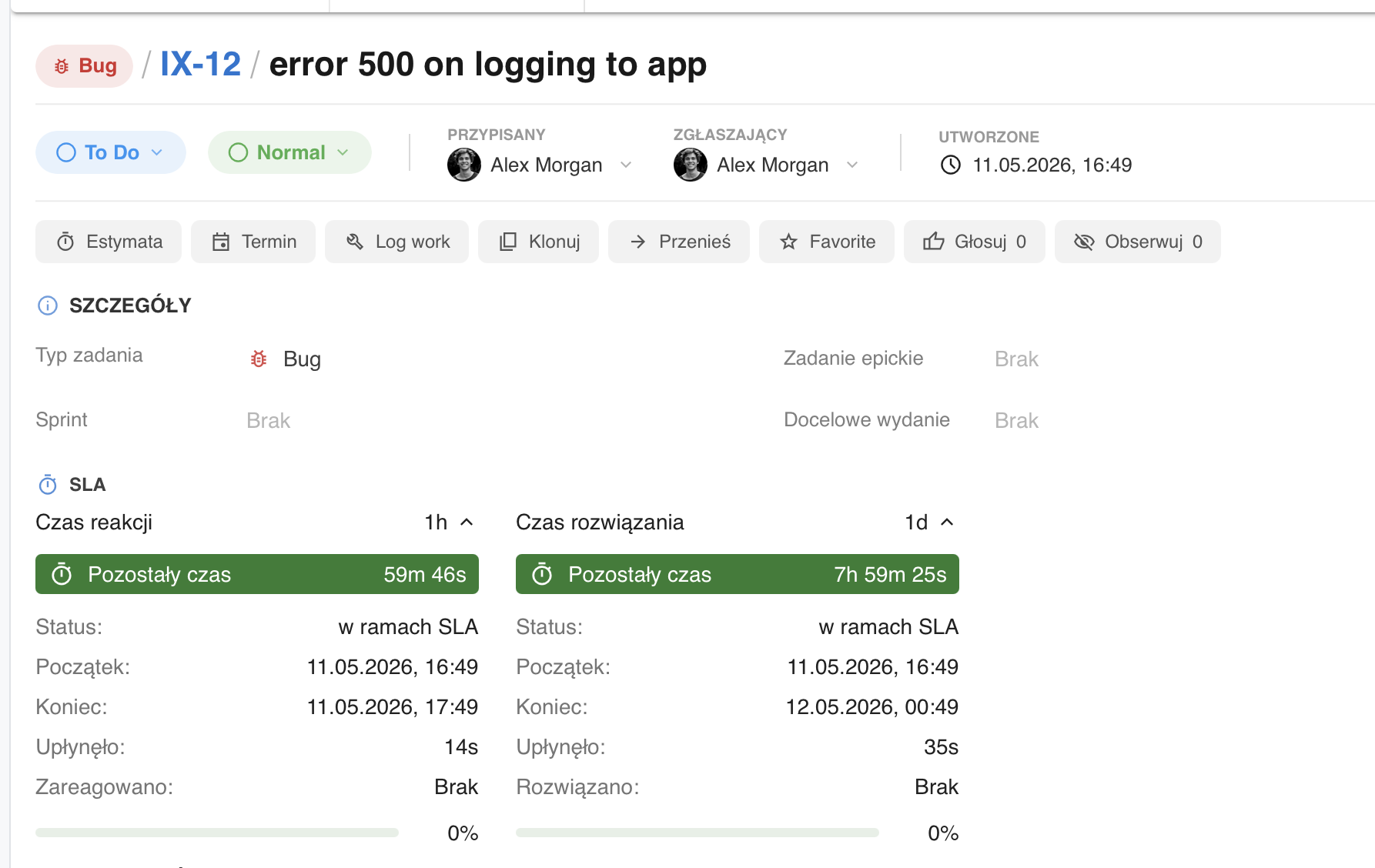Collapse the Czas reakcji 1h chevron
This screenshot has width=1375, height=868.
(467, 522)
